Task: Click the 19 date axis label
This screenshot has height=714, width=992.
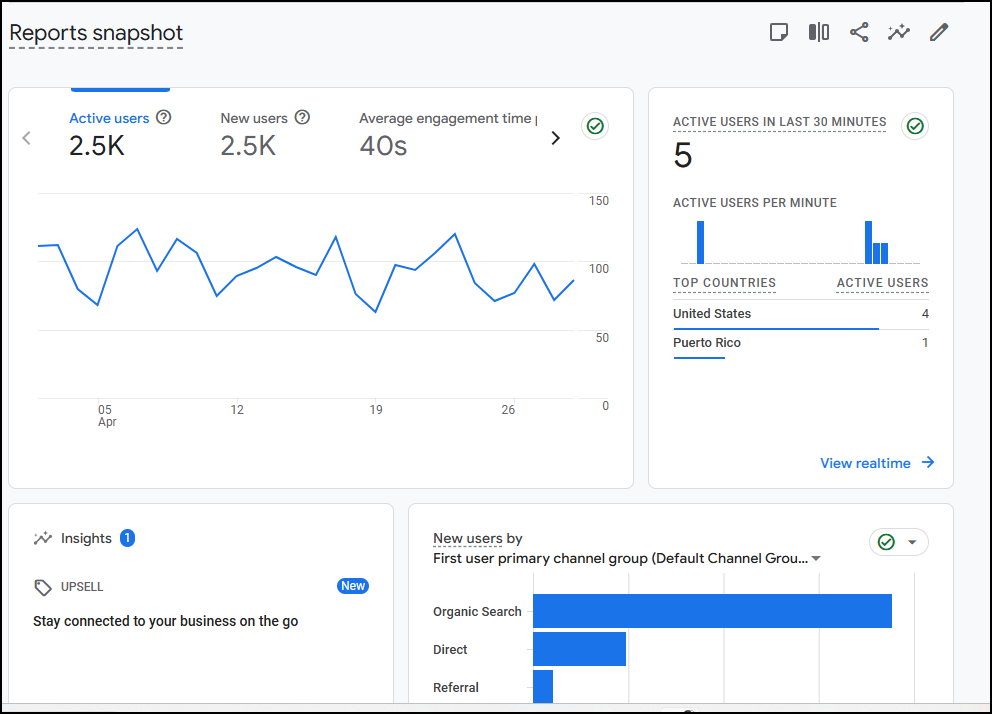Action: pos(376,410)
